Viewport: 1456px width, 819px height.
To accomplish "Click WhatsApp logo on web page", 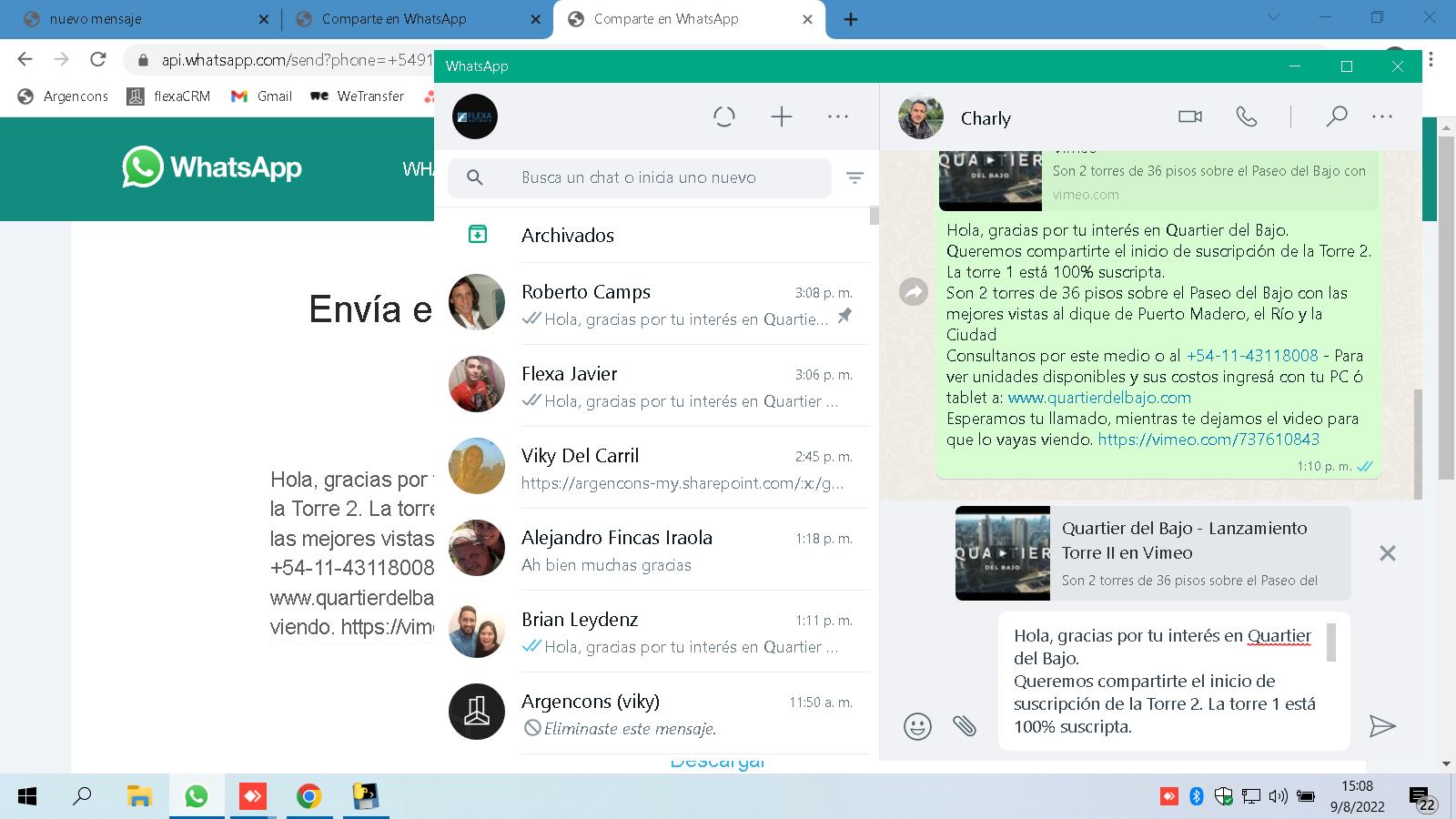I will [212, 167].
